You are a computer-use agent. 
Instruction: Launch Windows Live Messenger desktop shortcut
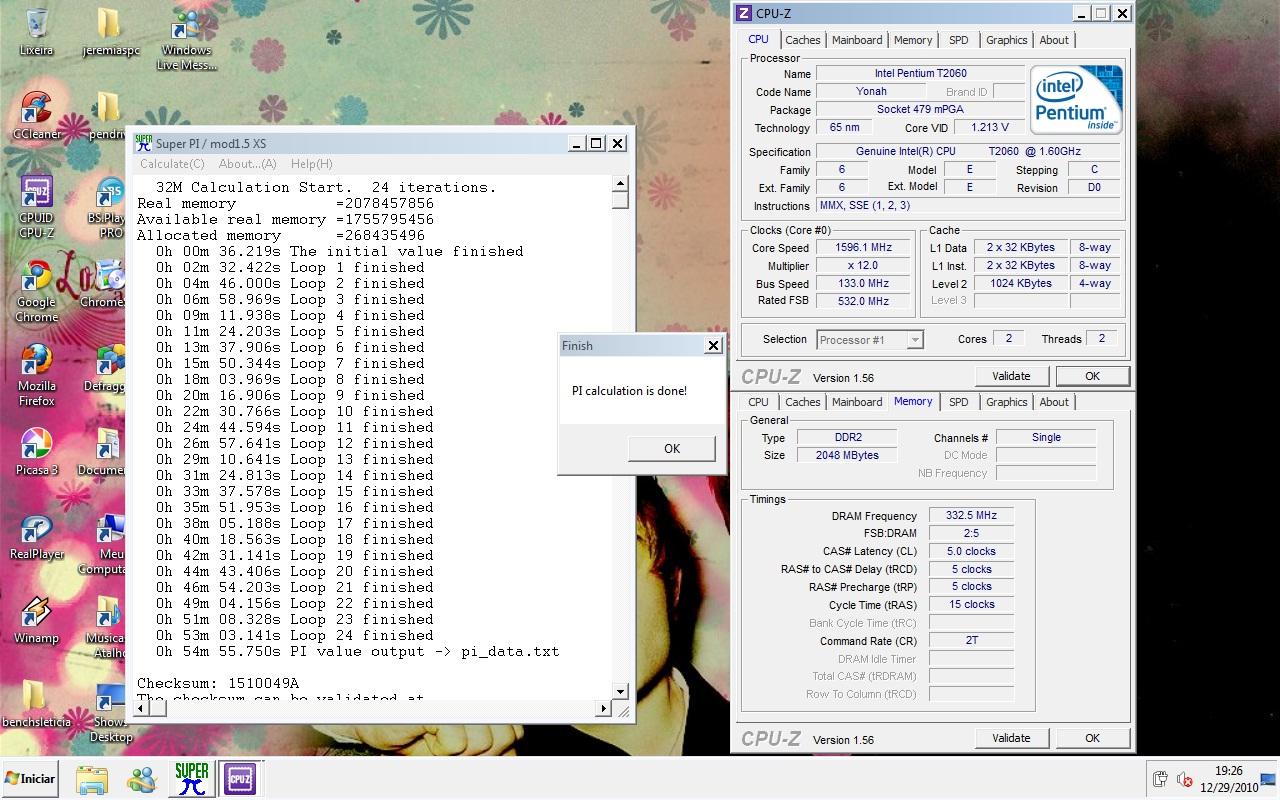coord(186,38)
